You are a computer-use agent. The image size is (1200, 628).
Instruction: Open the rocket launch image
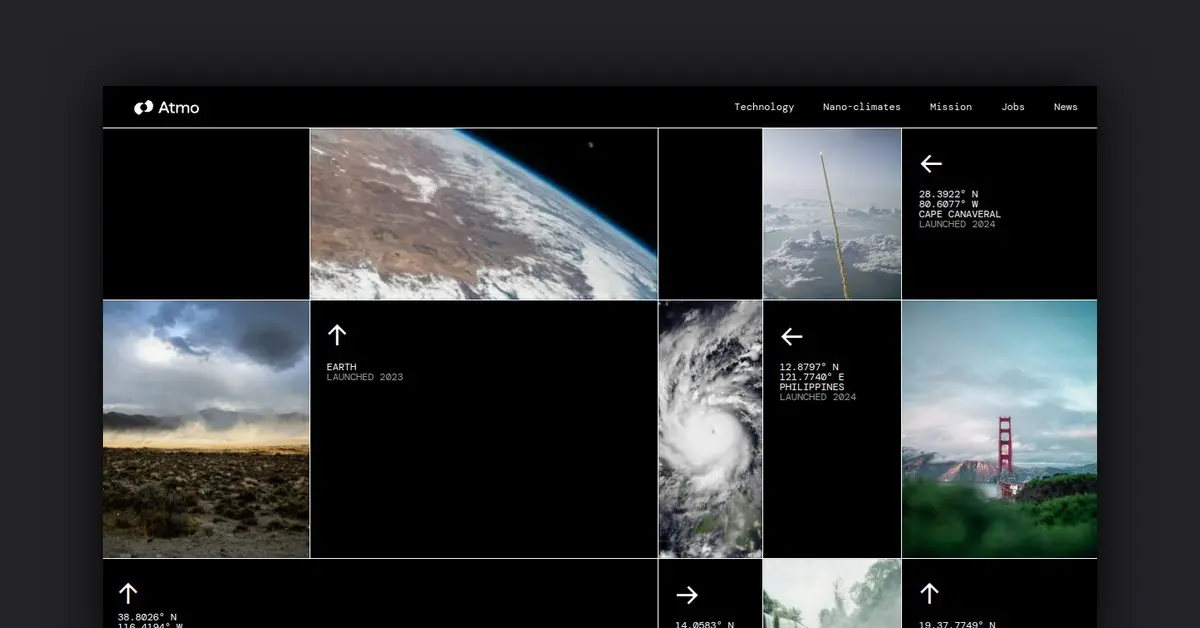[832, 214]
